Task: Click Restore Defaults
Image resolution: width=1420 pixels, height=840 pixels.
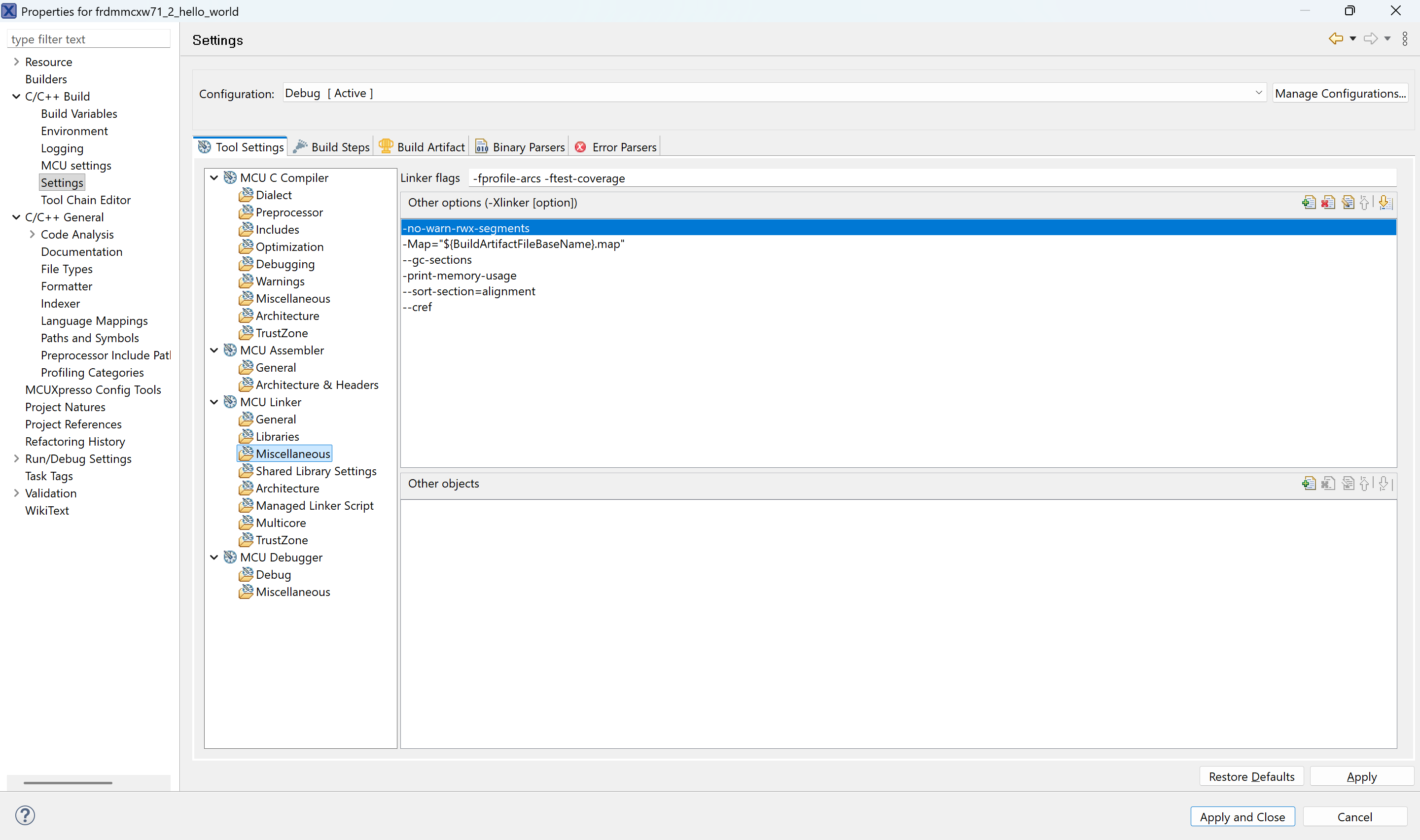Action: pyautogui.click(x=1251, y=776)
